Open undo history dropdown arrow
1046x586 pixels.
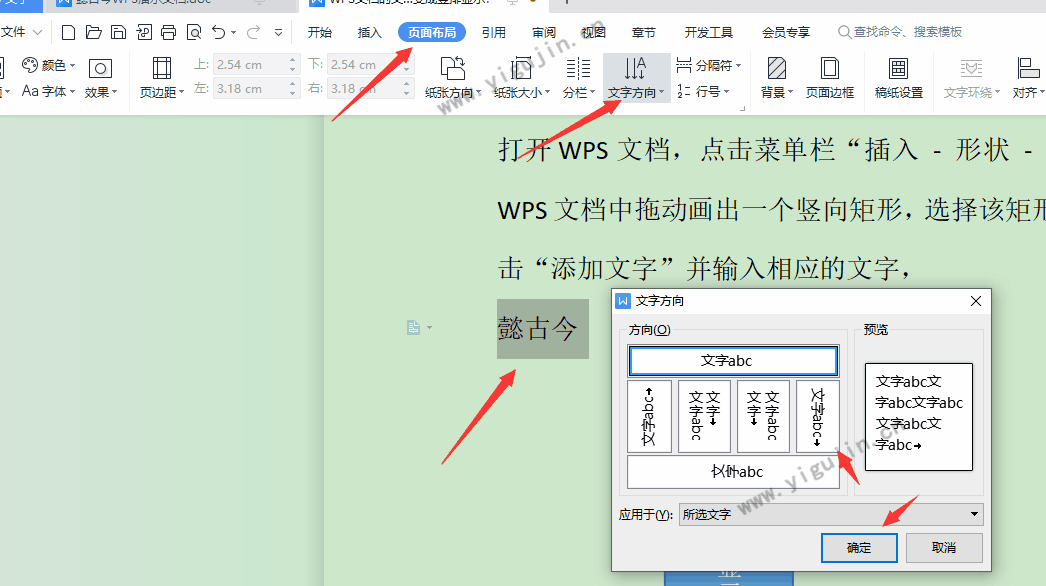(233, 32)
